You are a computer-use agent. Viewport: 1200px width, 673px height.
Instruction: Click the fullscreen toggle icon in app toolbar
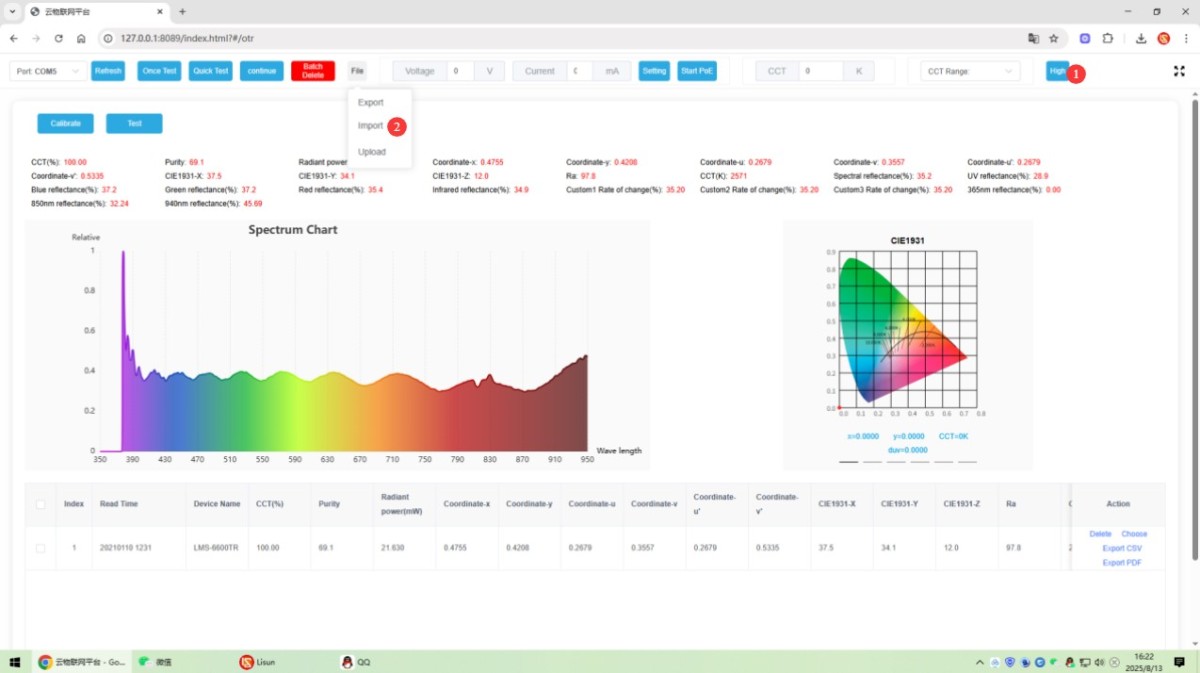pos(1179,71)
